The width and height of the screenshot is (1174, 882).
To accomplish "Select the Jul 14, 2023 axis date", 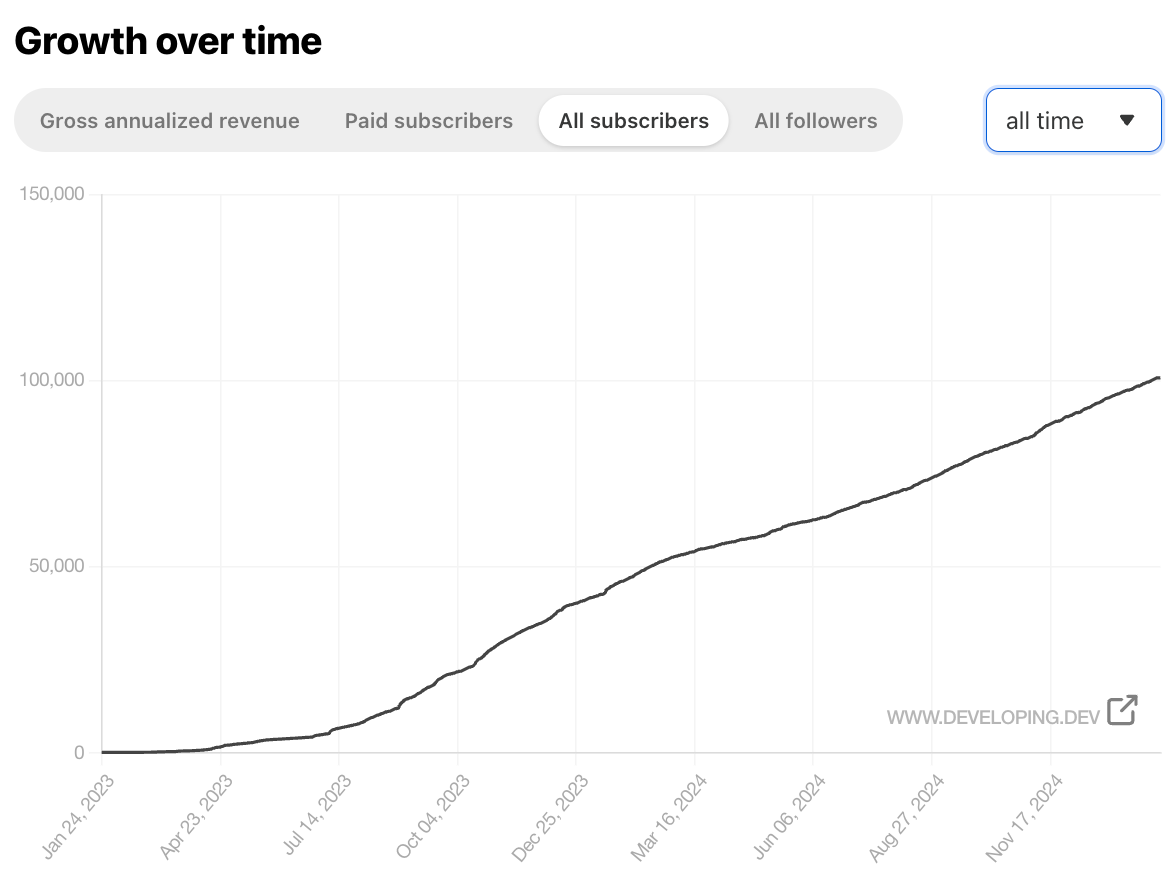I will pos(314,815).
